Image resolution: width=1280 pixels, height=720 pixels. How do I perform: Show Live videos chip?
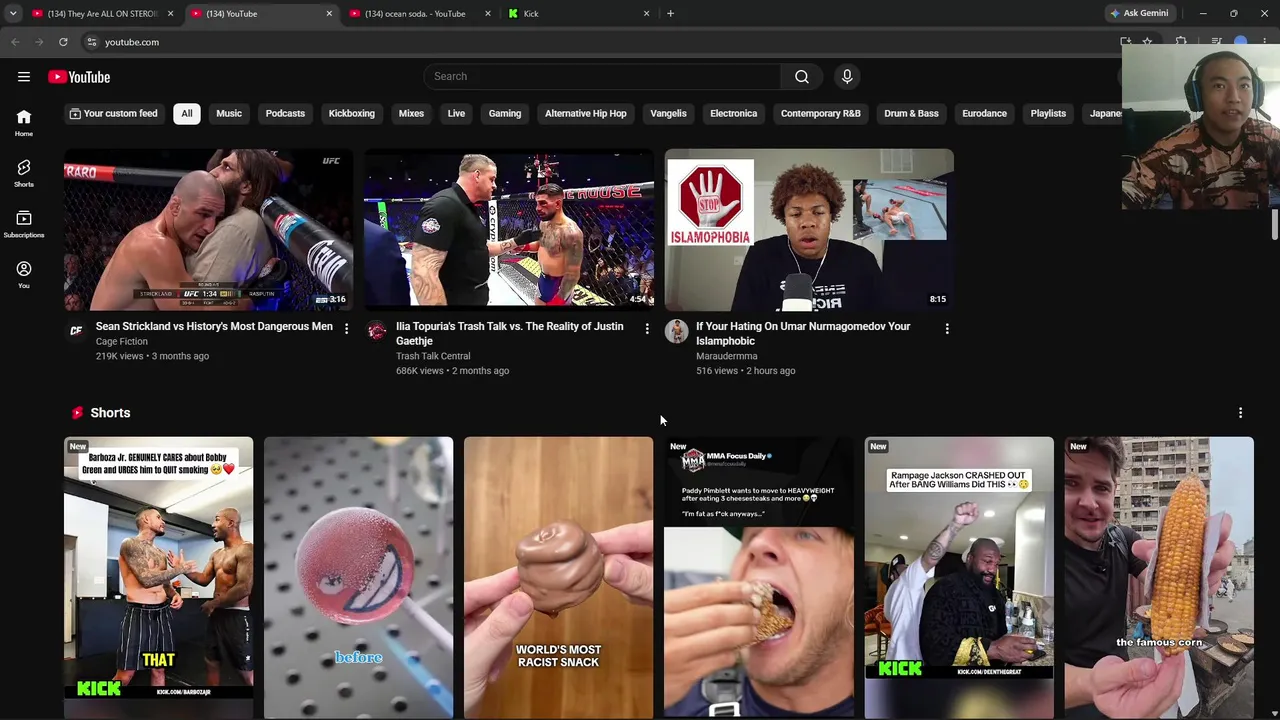pyautogui.click(x=456, y=114)
